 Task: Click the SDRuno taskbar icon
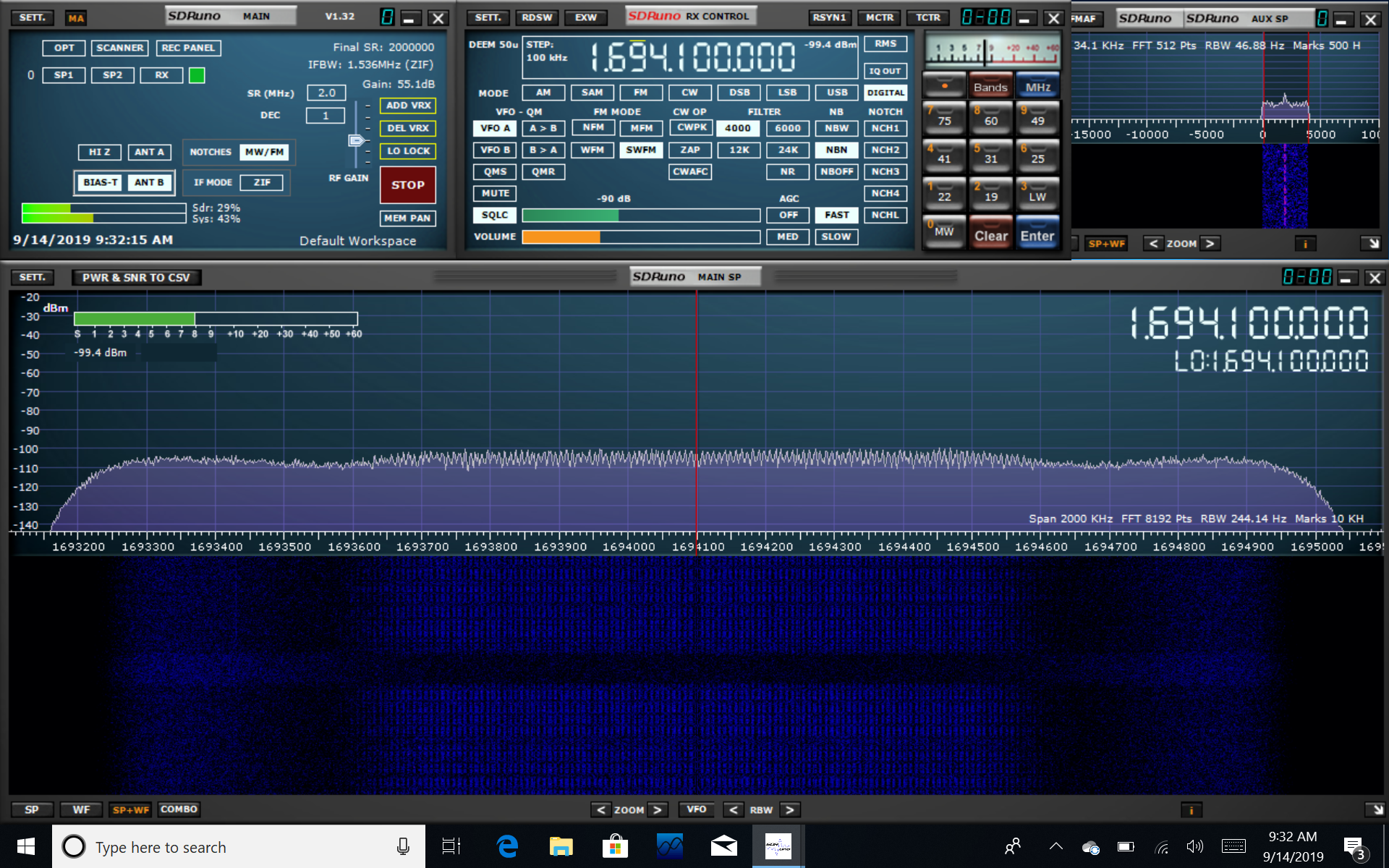pos(778,846)
